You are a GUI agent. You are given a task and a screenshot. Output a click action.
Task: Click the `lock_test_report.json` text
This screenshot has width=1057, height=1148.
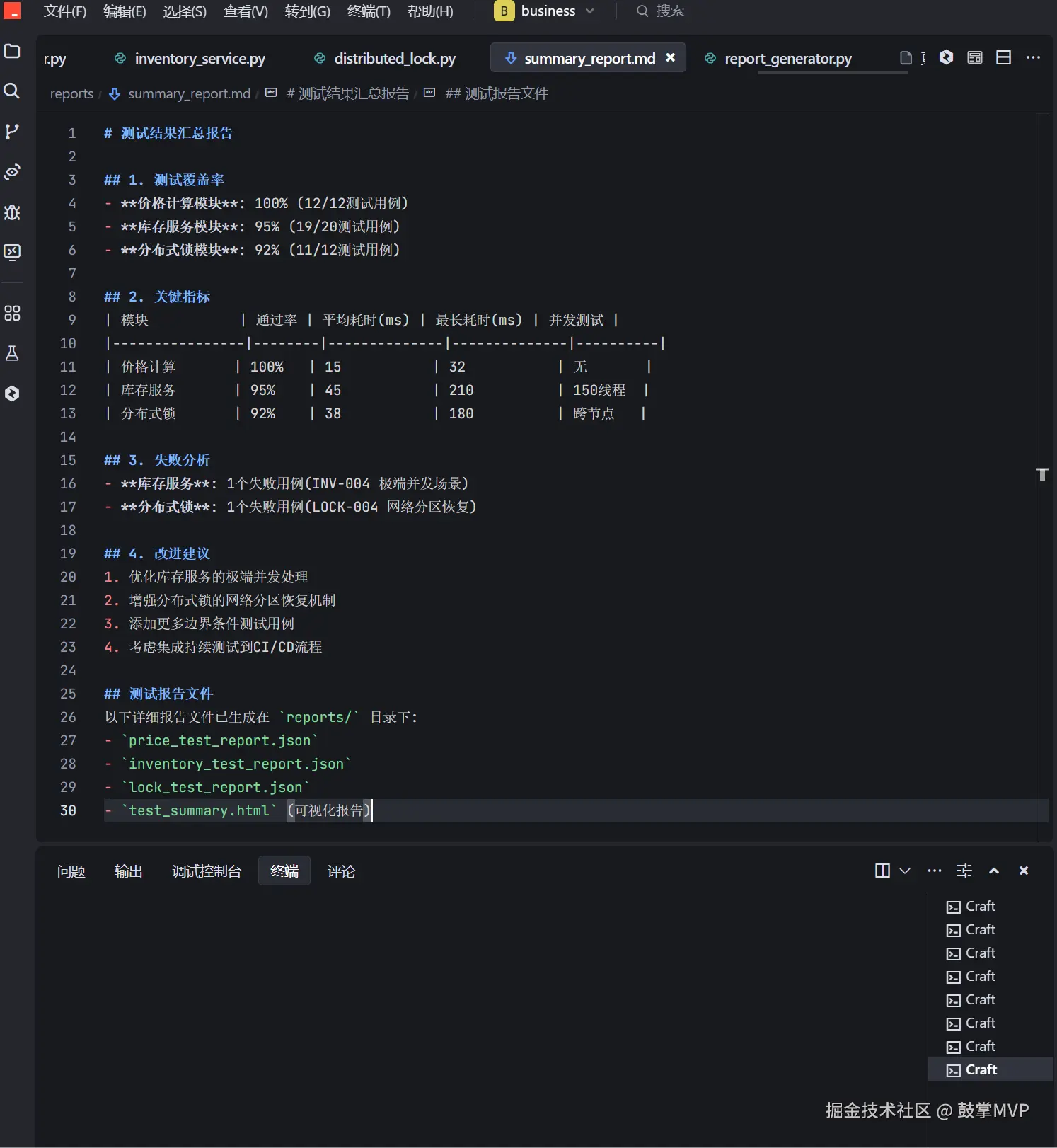coord(215,787)
